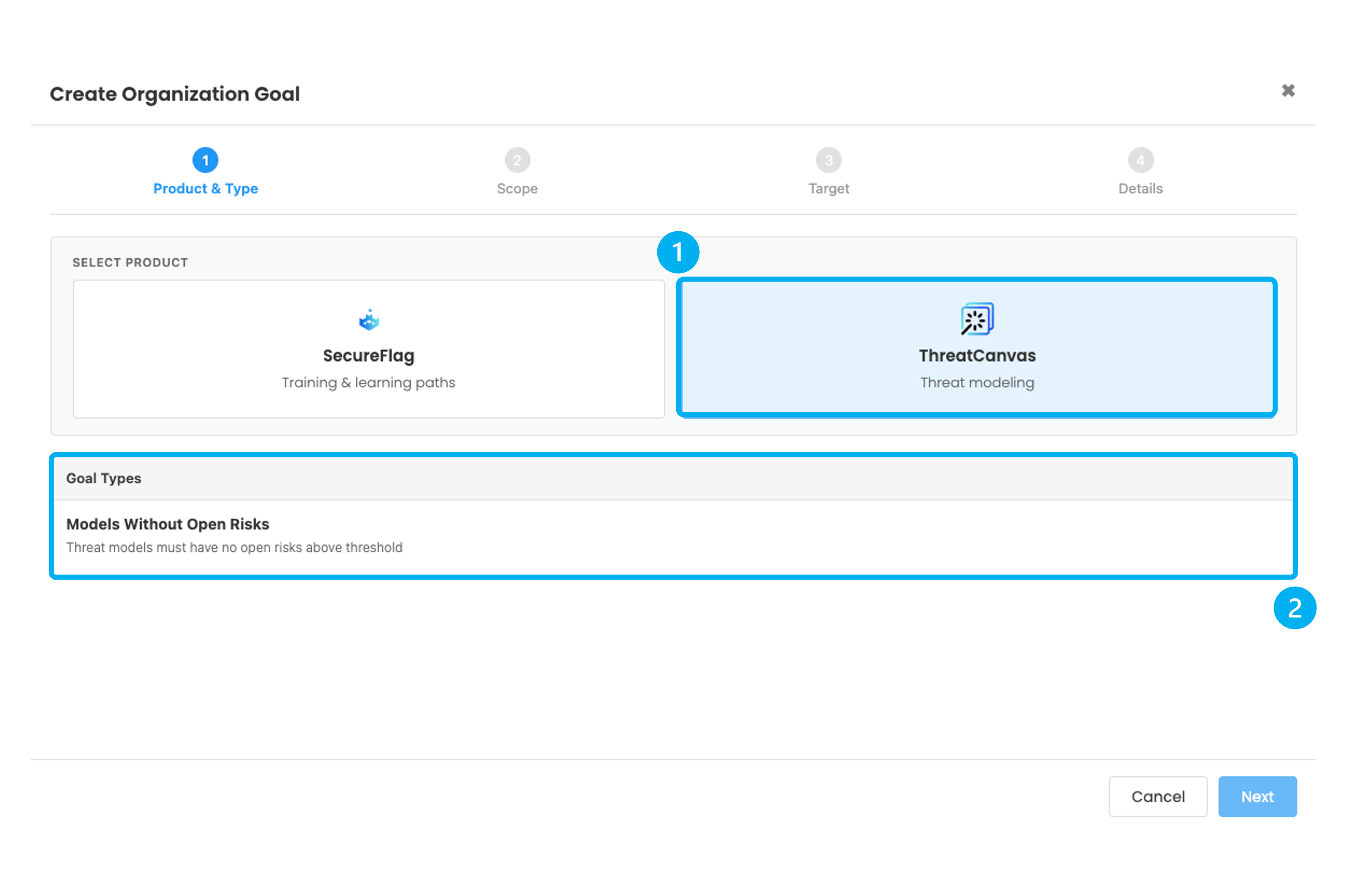Close the Create Organization Goal dialog
Screen dimensions: 1355x896
point(1288,91)
